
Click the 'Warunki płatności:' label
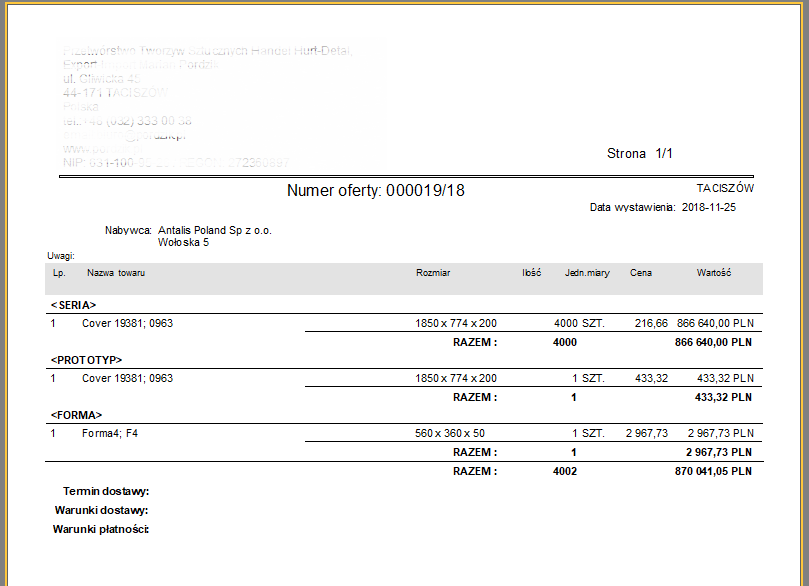(x=101, y=529)
